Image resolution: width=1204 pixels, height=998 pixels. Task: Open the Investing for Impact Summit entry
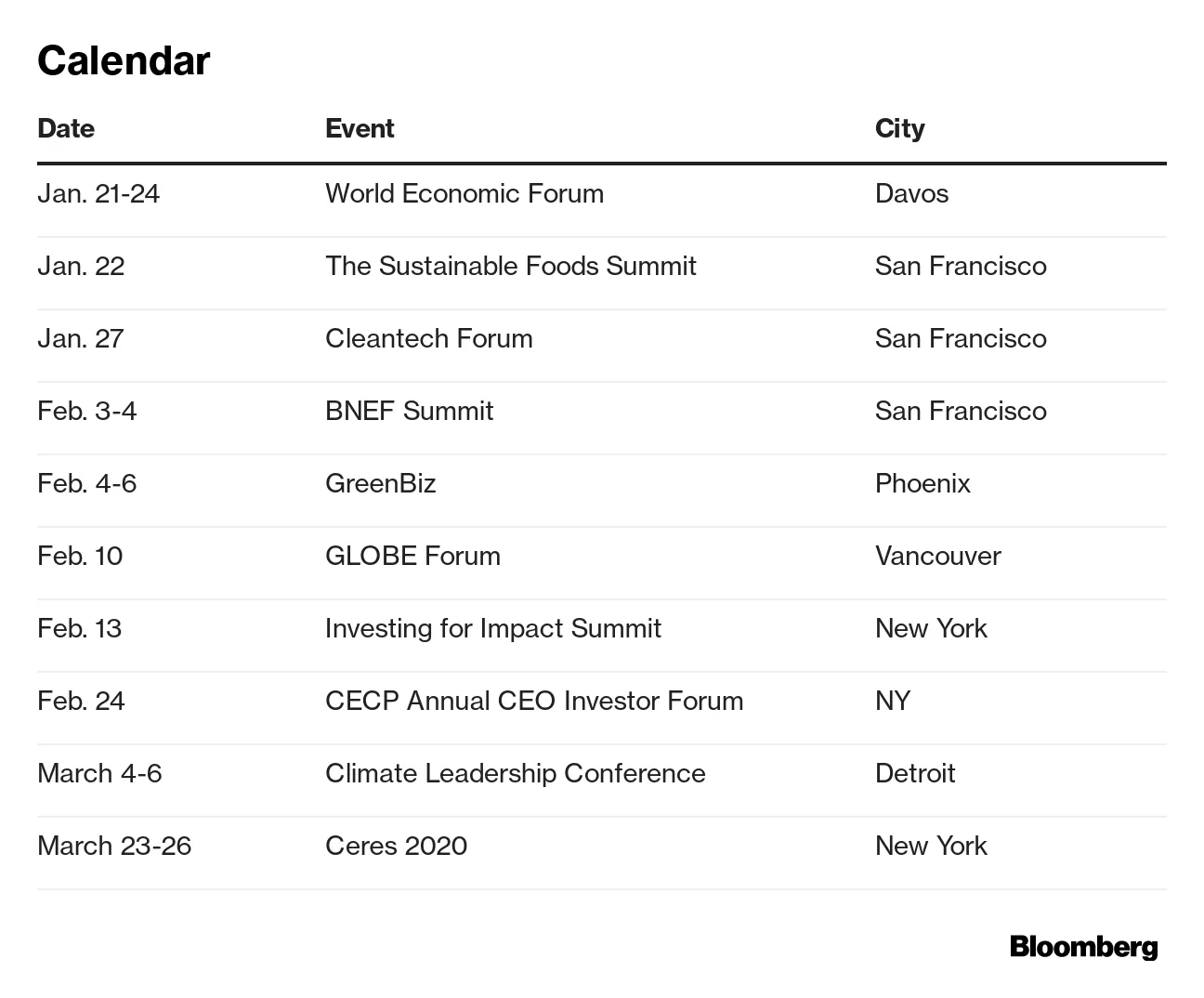pyautogui.click(x=492, y=628)
